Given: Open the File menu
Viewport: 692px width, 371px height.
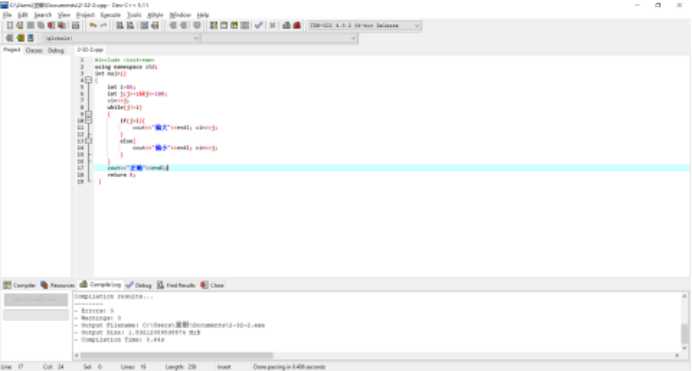Looking at the screenshot, I should [7, 15].
